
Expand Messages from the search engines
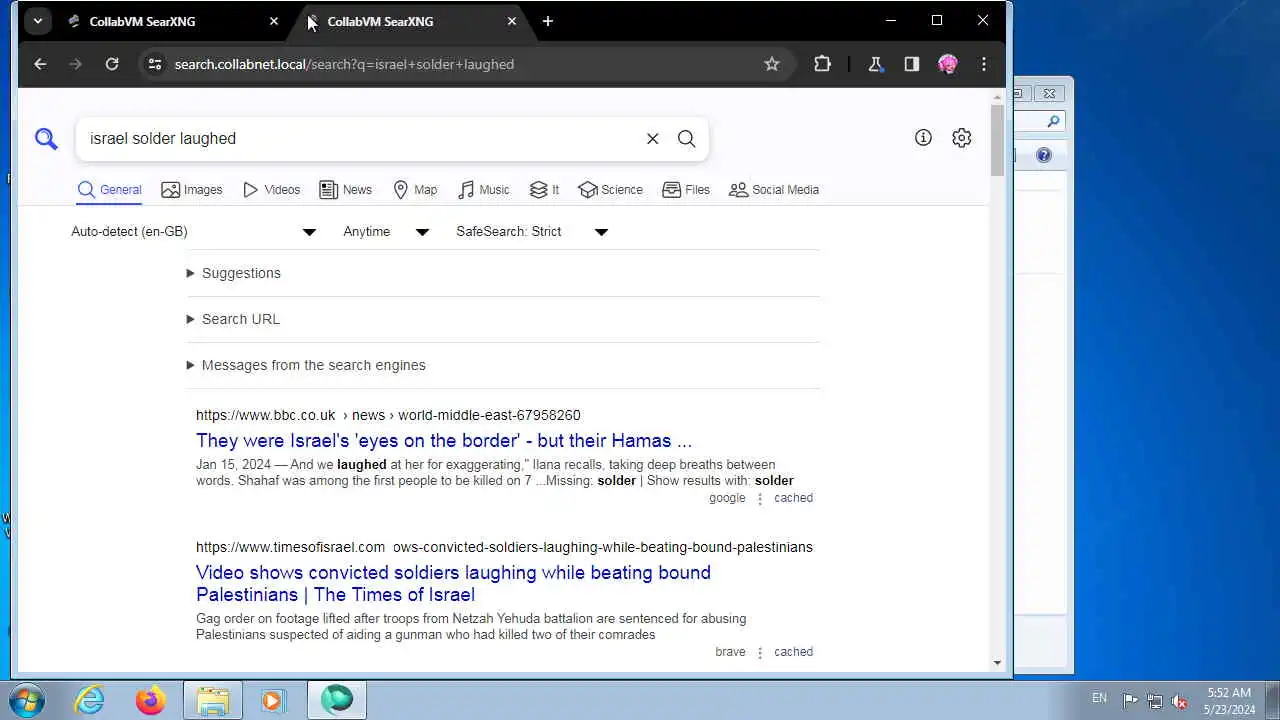[x=306, y=365]
